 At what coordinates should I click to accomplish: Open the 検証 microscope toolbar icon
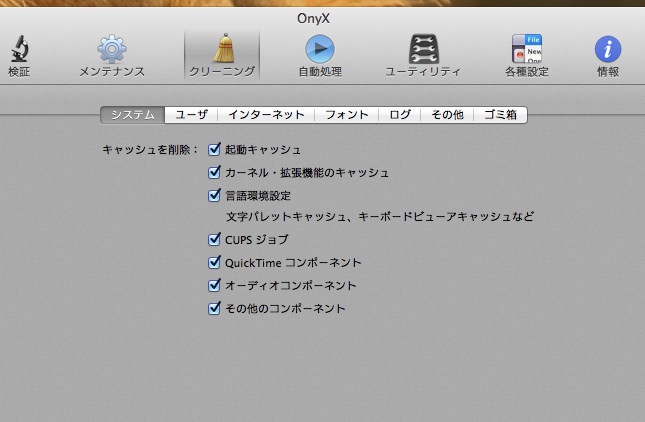click(19, 49)
